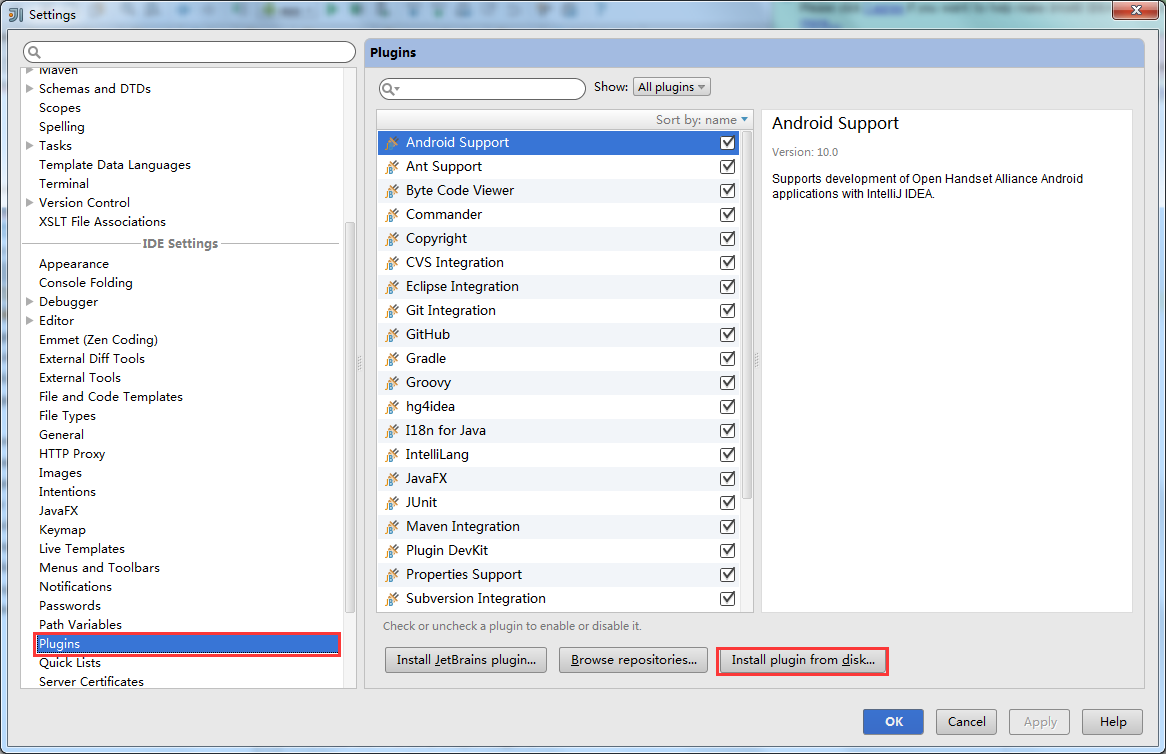Uncheck the GitHub plugin checkbox
The height and width of the screenshot is (754, 1166).
pos(727,335)
